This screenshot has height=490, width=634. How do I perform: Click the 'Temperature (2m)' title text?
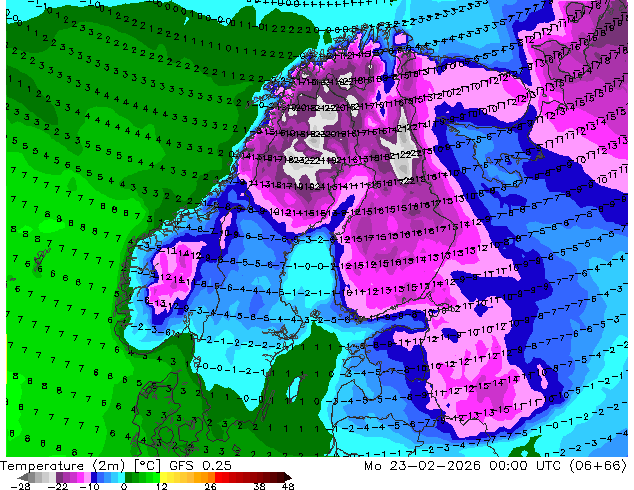pos(62,466)
